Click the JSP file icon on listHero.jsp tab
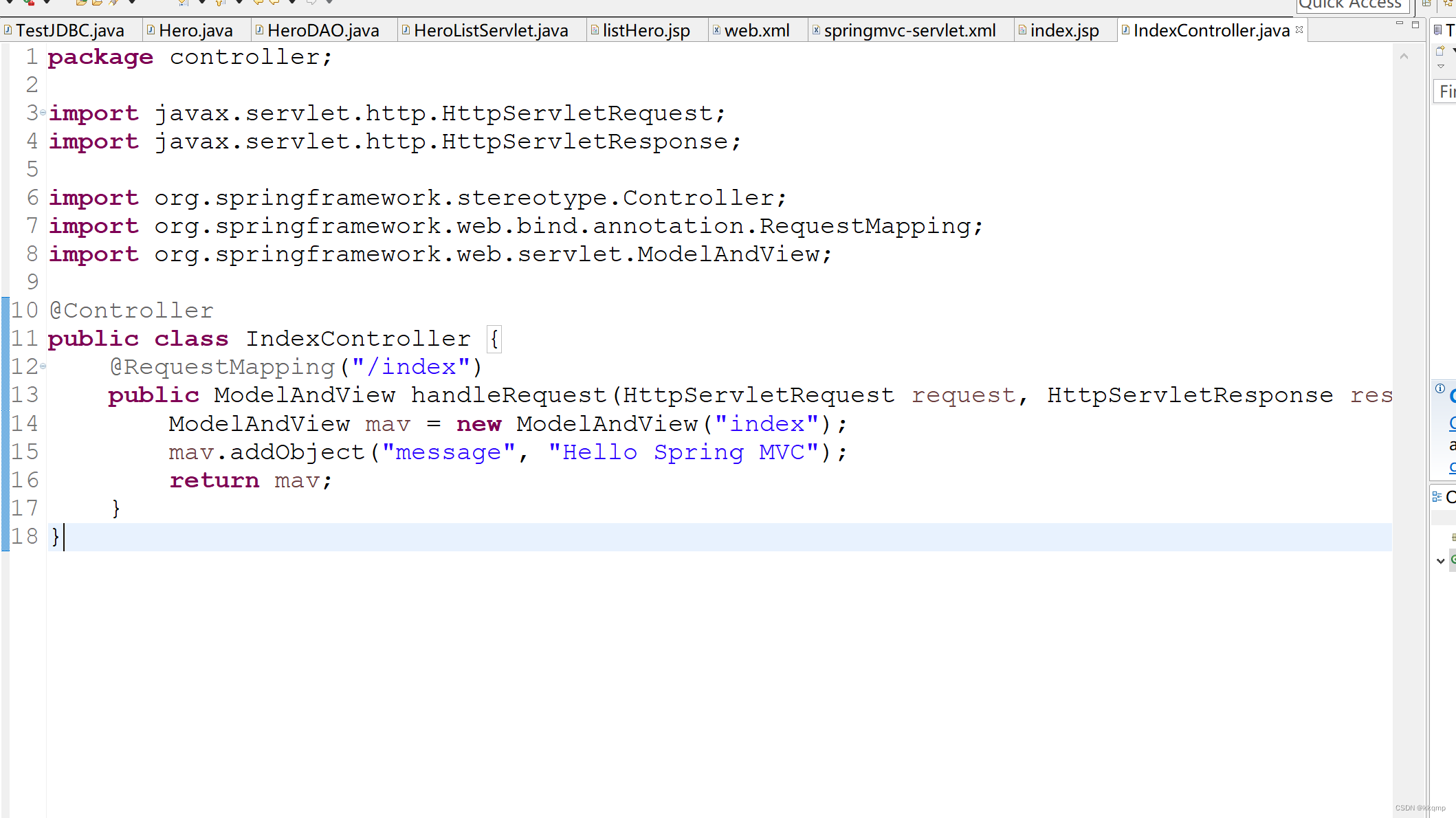1456x818 pixels. pyautogui.click(x=595, y=30)
